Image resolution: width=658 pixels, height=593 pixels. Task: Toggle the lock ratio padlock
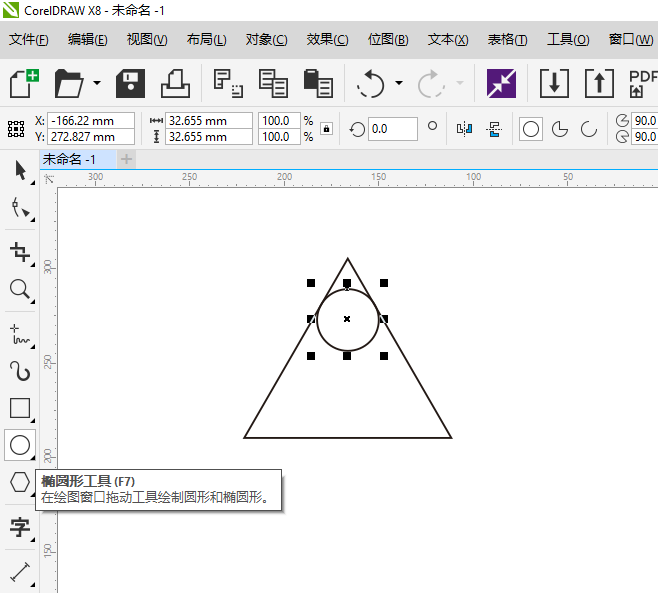[x=326, y=129]
